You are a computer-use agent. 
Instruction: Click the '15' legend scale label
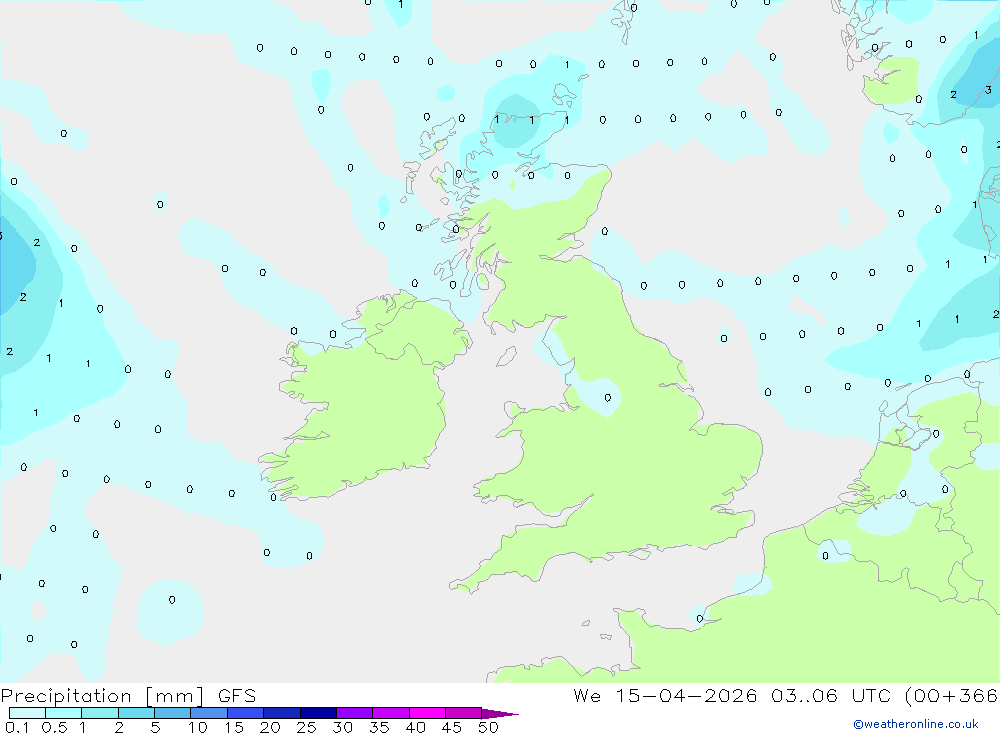(x=234, y=727)
